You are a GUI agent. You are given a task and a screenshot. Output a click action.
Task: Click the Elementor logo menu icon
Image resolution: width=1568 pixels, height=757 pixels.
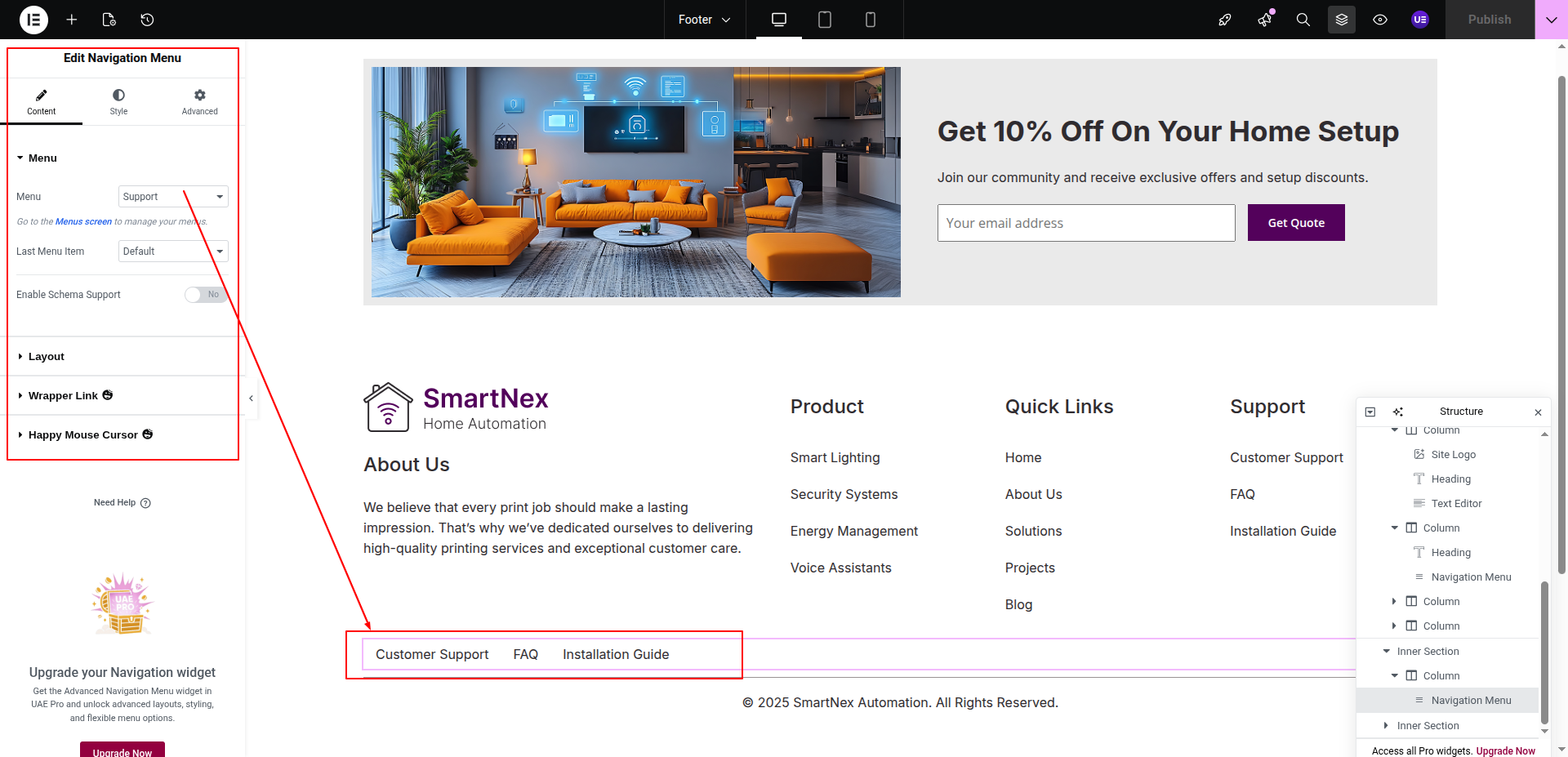click(33, 20)
